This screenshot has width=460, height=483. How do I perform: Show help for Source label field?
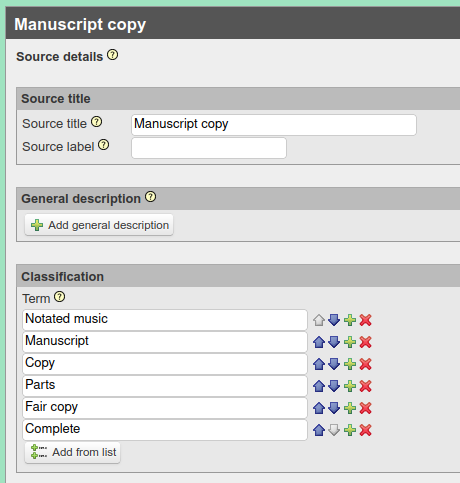(x=104, y=145)
